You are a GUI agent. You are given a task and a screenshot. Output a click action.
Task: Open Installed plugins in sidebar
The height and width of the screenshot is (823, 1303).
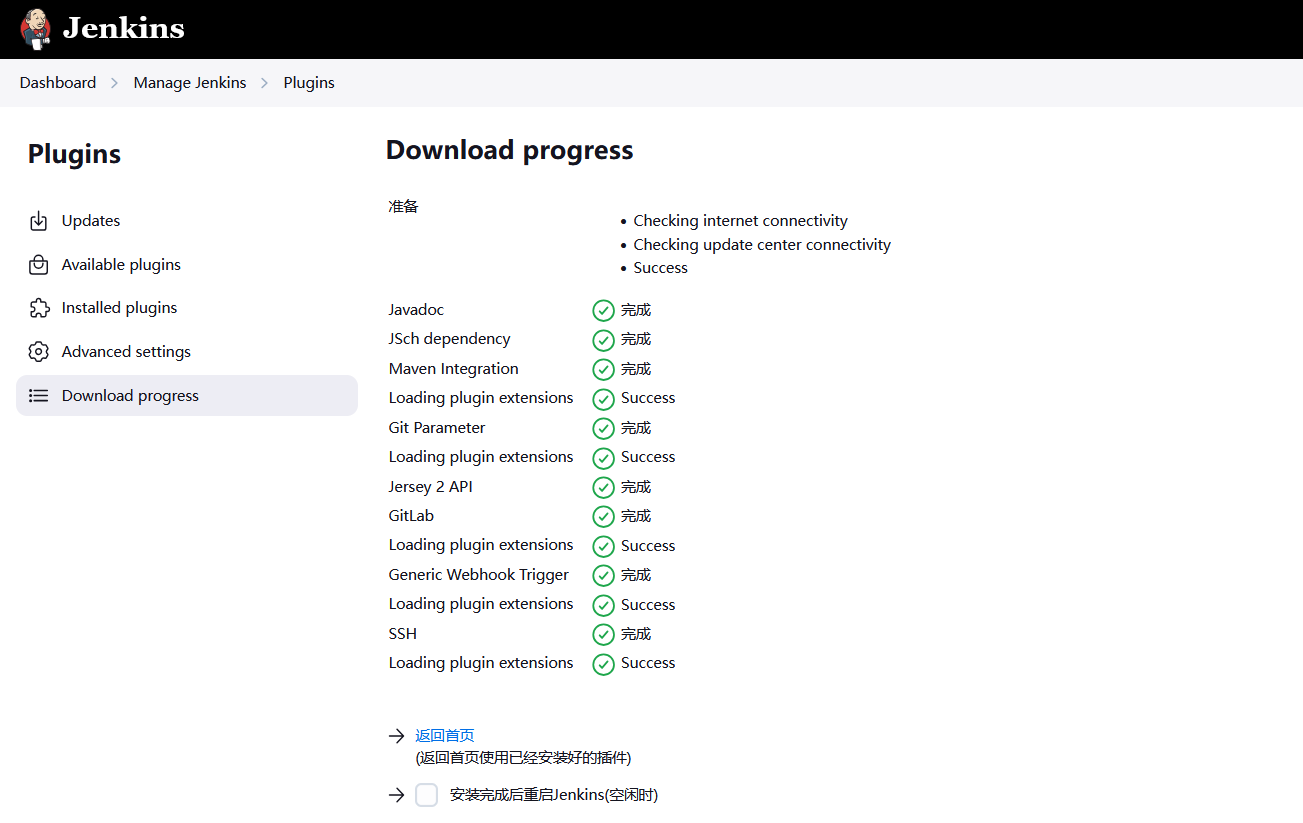tap(187, 308)
